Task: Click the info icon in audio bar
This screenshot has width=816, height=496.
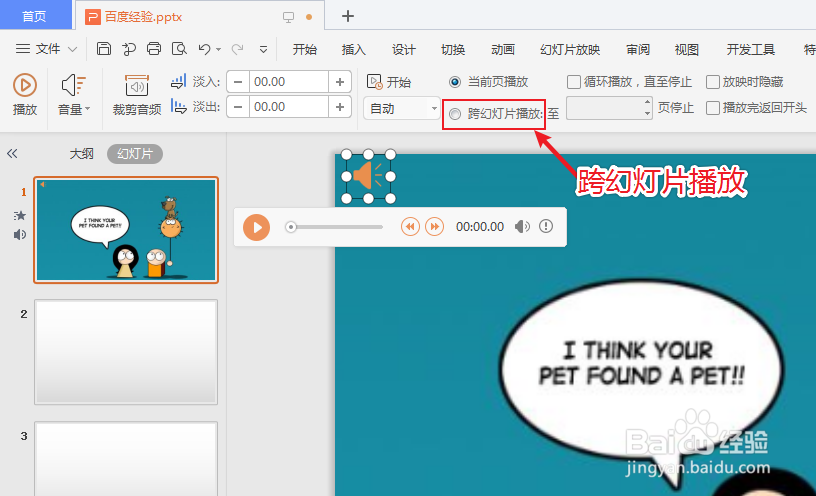Action: (x=546, y=226)
